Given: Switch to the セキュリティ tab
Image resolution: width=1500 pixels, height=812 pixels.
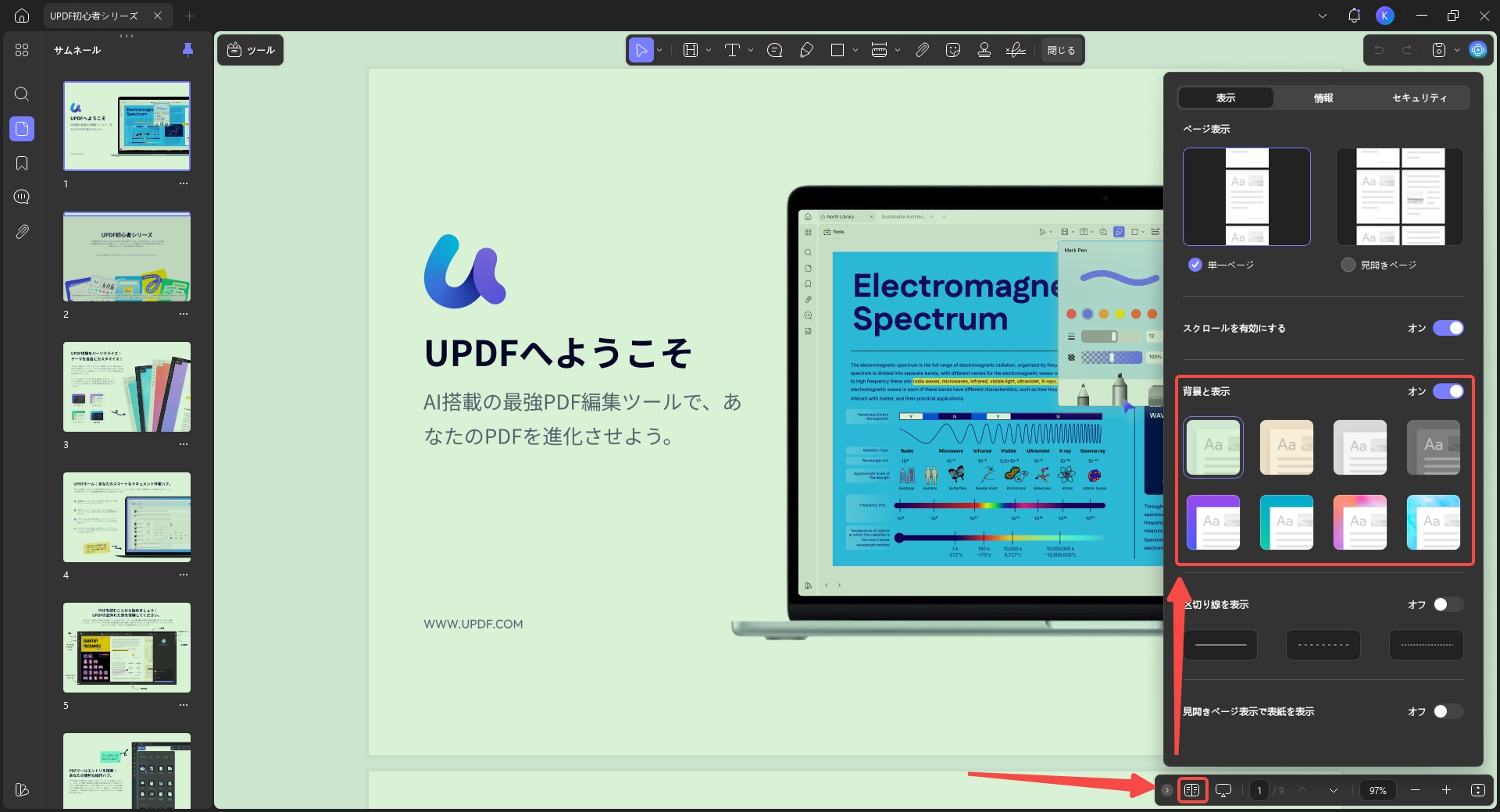Looking at the screenshot, I should coord(1420,98).
